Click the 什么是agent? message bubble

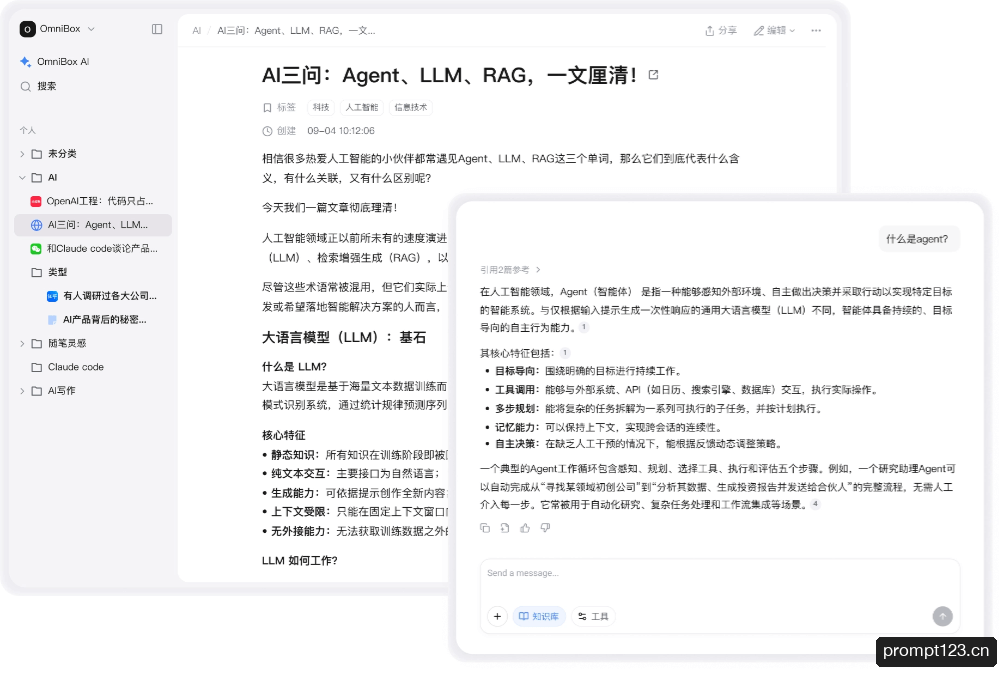point(918,239)
